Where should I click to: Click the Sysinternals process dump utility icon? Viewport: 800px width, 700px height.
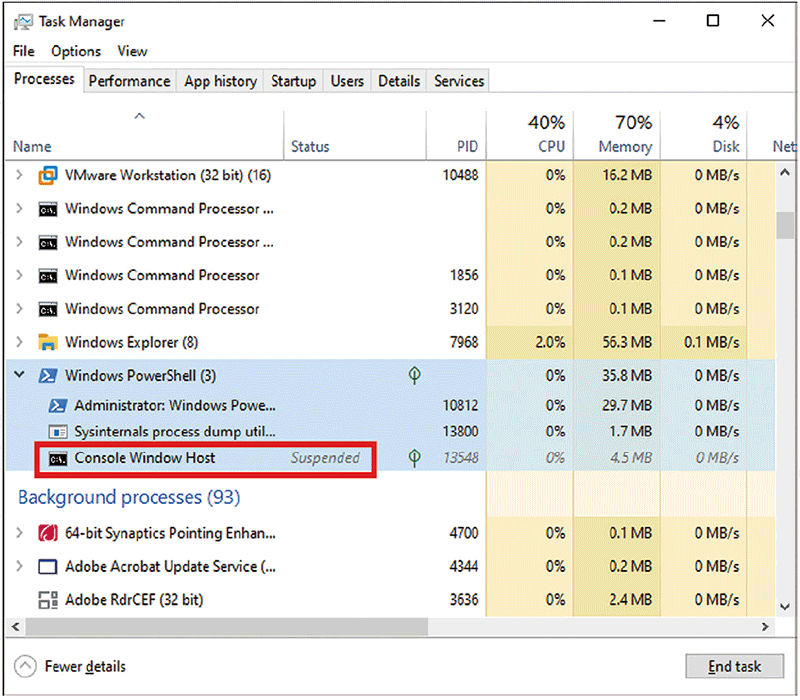(x=57, y=432)
